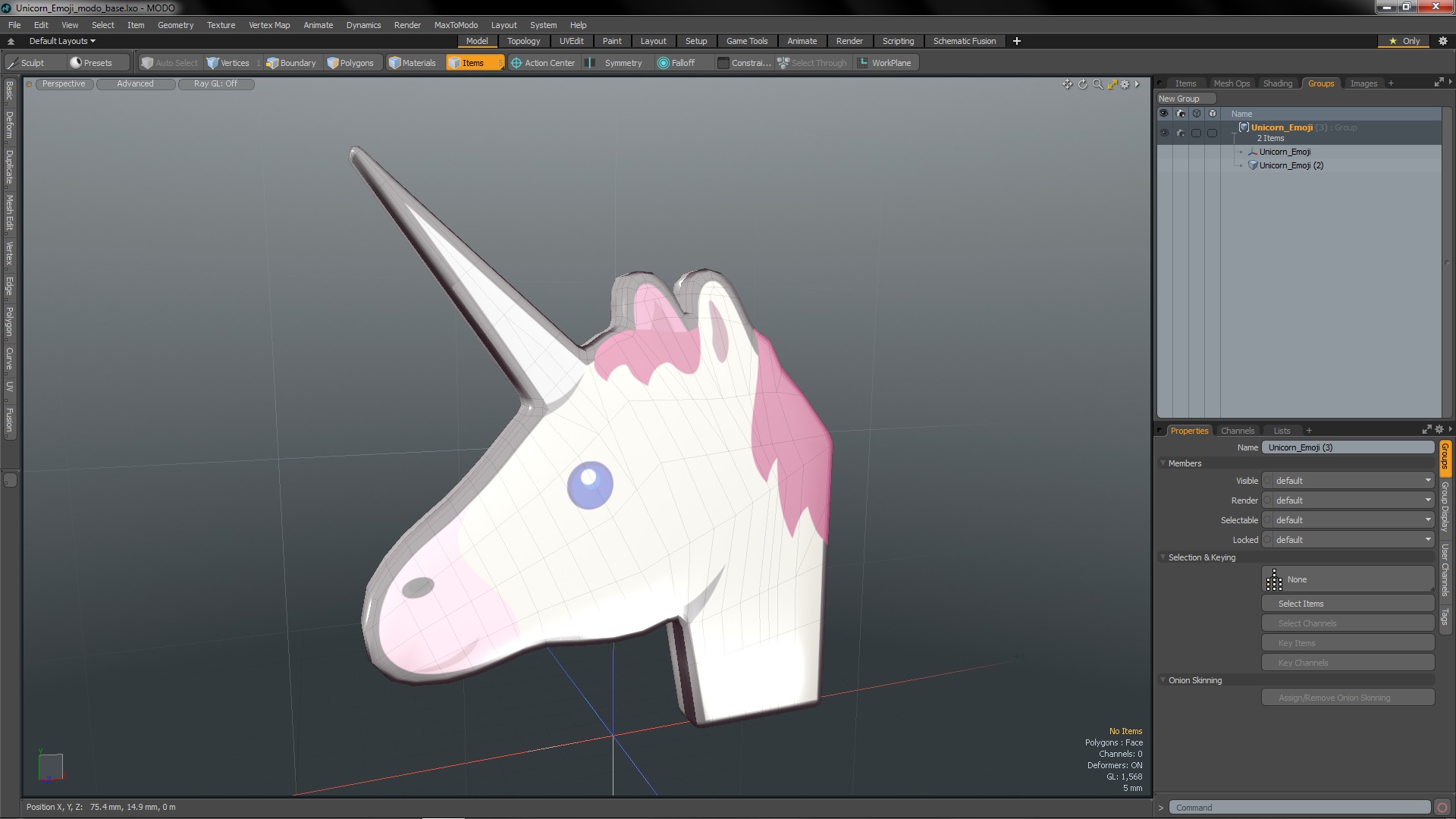Open the User Channels vertical tab

pos(1445,570)
